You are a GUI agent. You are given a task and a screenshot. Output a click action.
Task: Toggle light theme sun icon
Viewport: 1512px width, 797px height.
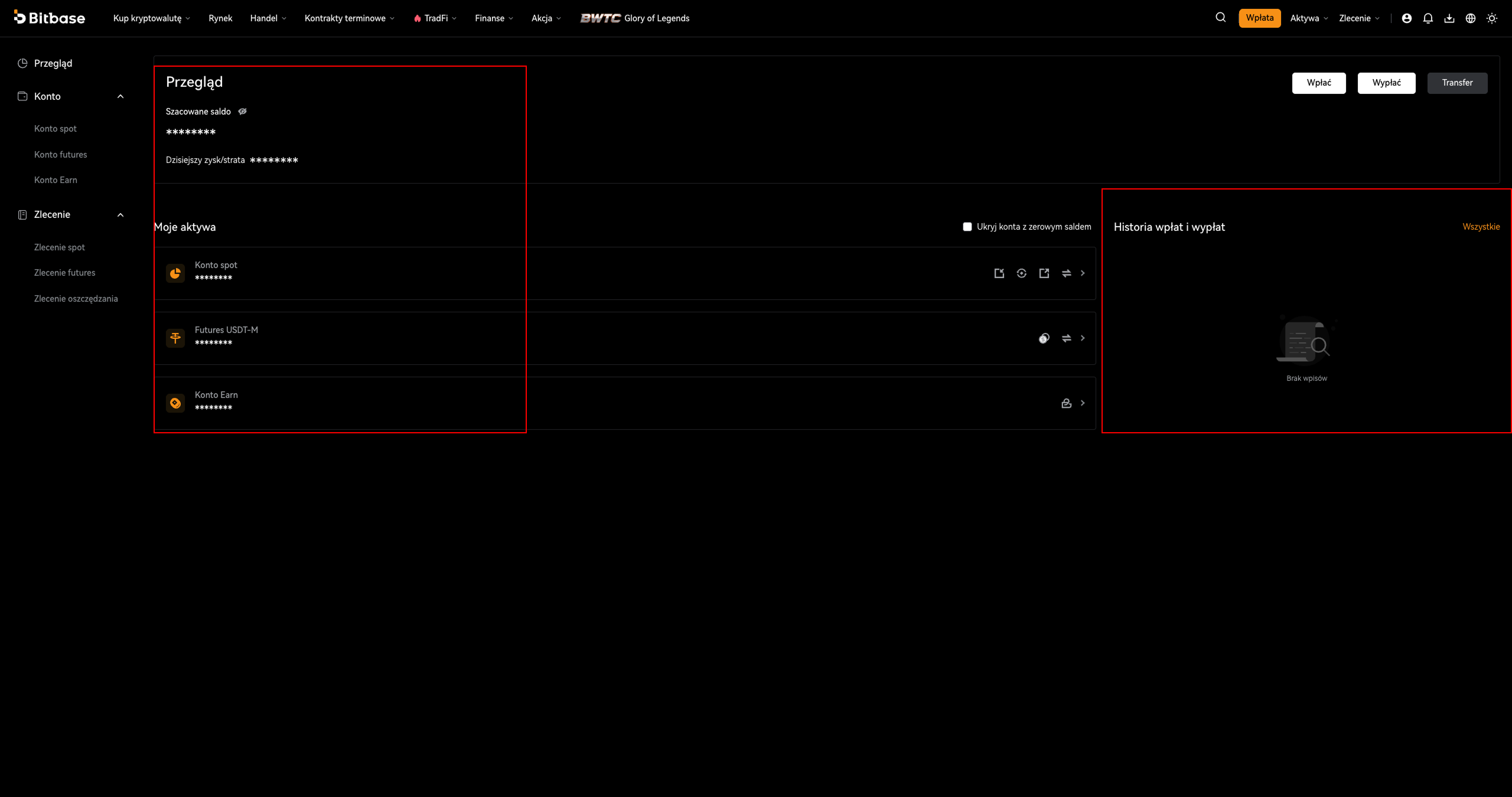pos(1492,18)
